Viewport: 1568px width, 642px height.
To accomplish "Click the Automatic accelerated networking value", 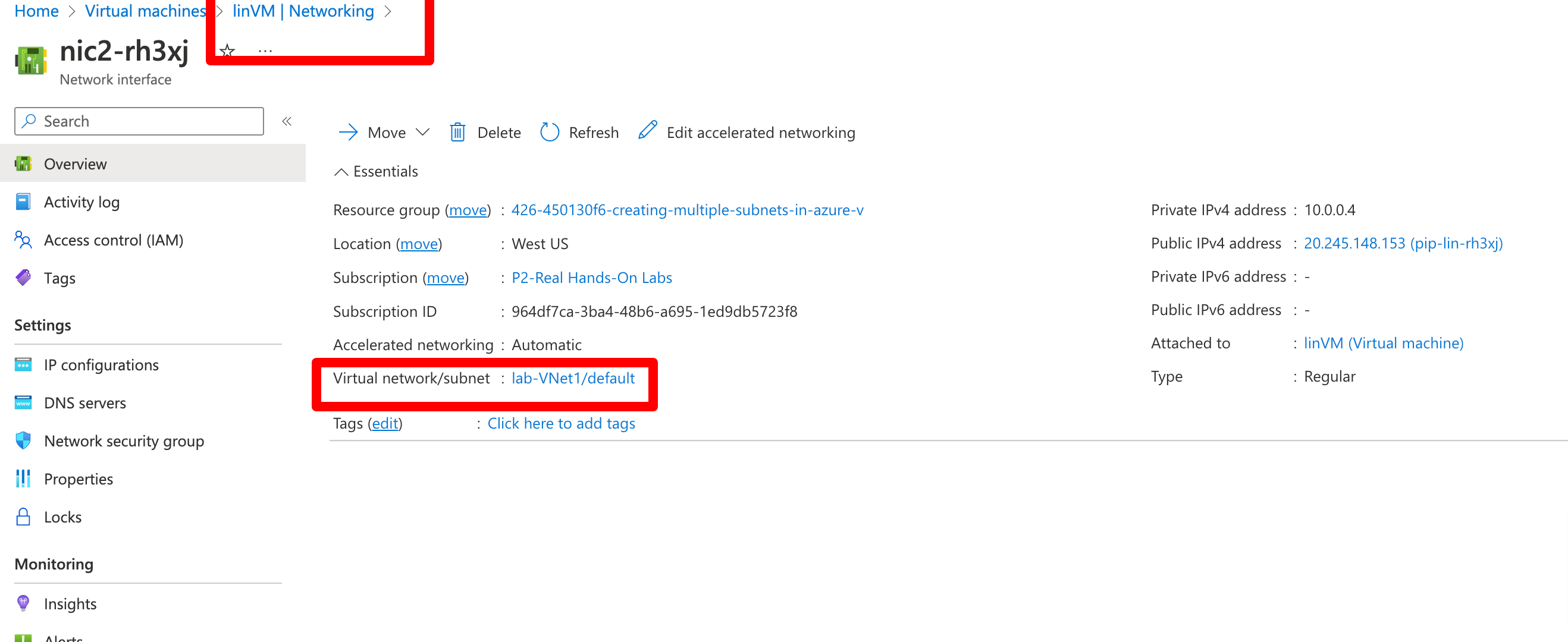I will (547, 344).
